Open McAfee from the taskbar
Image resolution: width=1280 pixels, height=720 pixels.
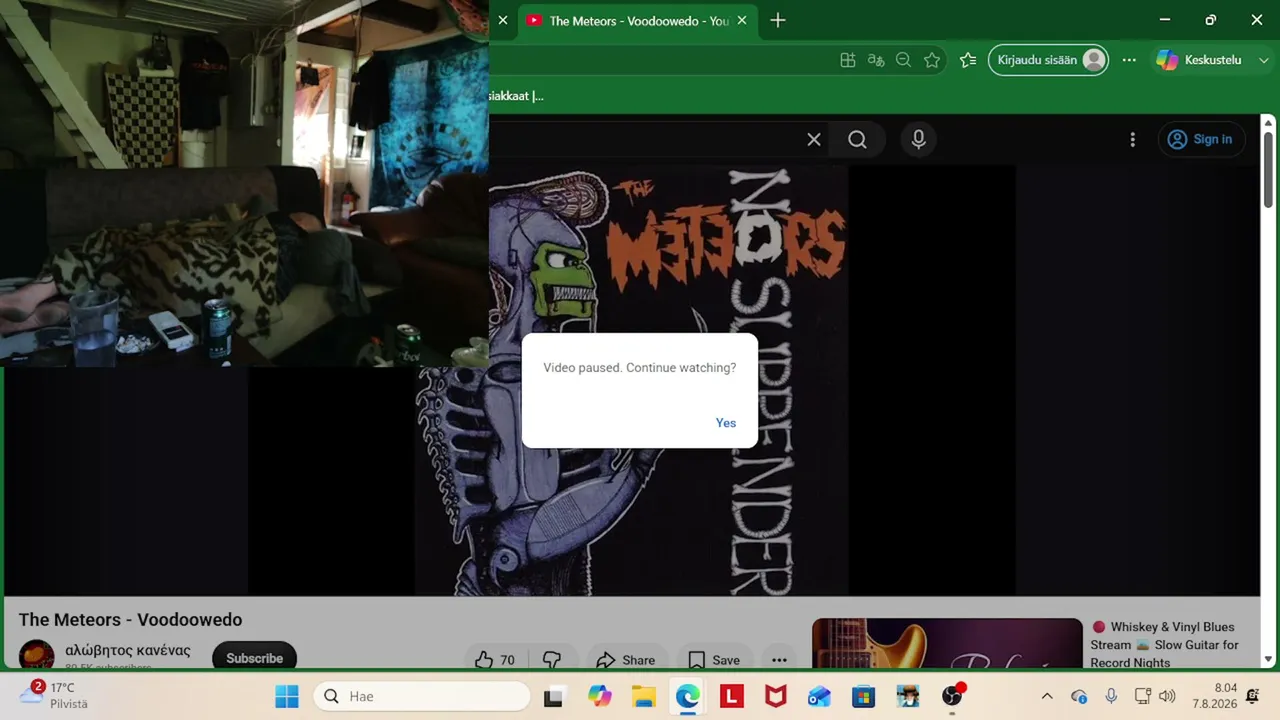click(x=776, y=696)
